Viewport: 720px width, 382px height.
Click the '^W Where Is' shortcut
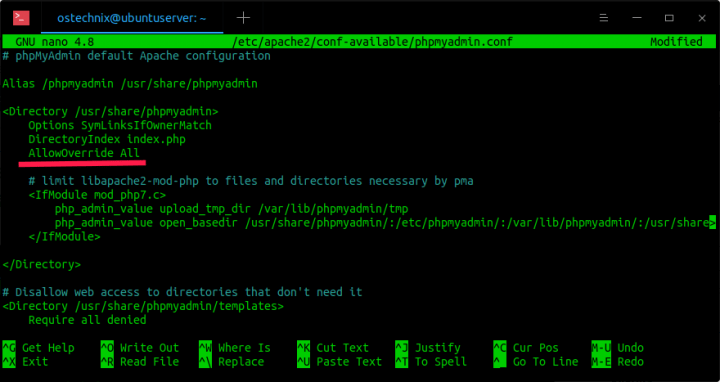point(235,348)
